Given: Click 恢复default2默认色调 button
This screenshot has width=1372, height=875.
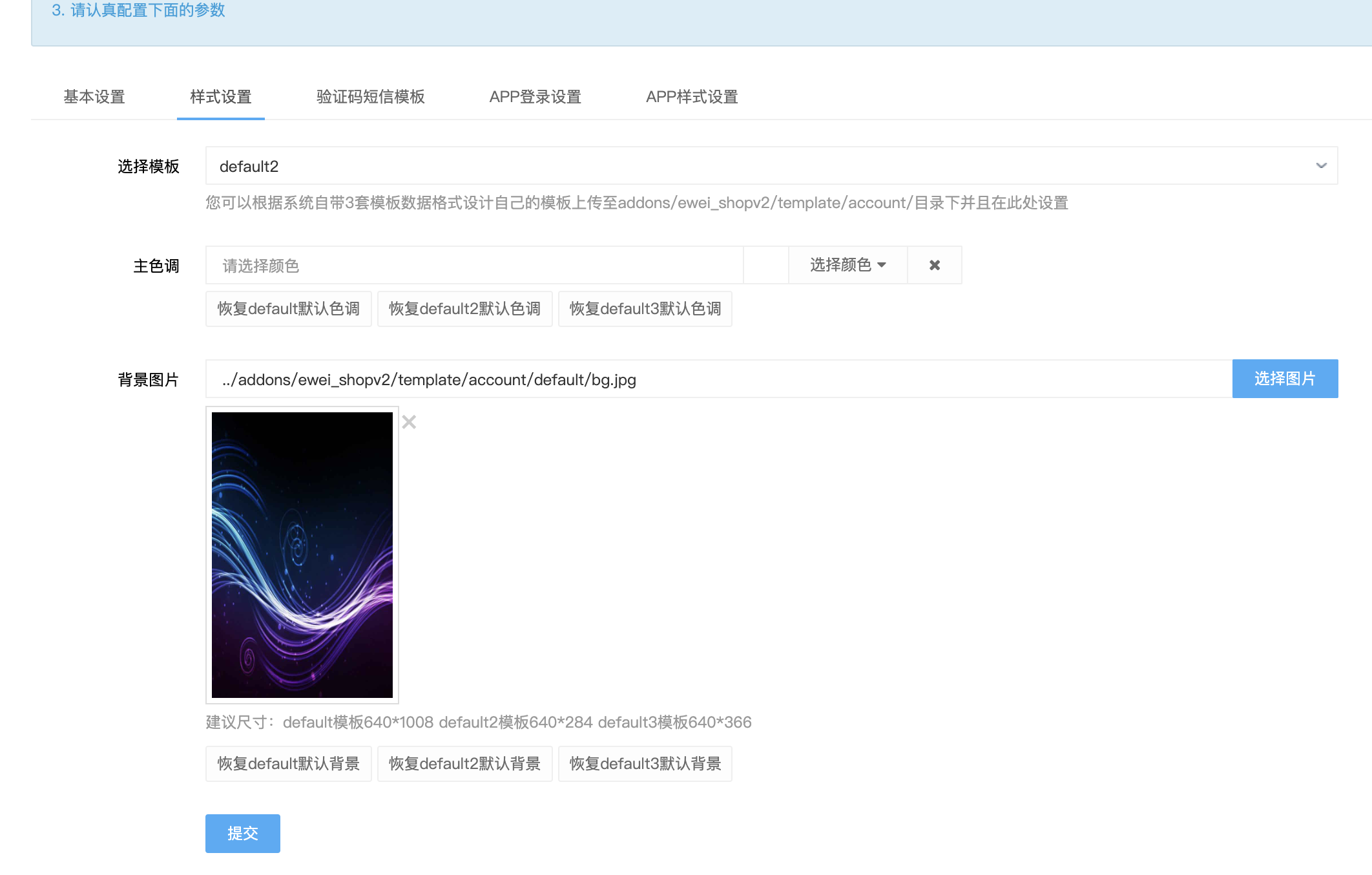Looking at the screenshot, I should click(x=465, y=309).
